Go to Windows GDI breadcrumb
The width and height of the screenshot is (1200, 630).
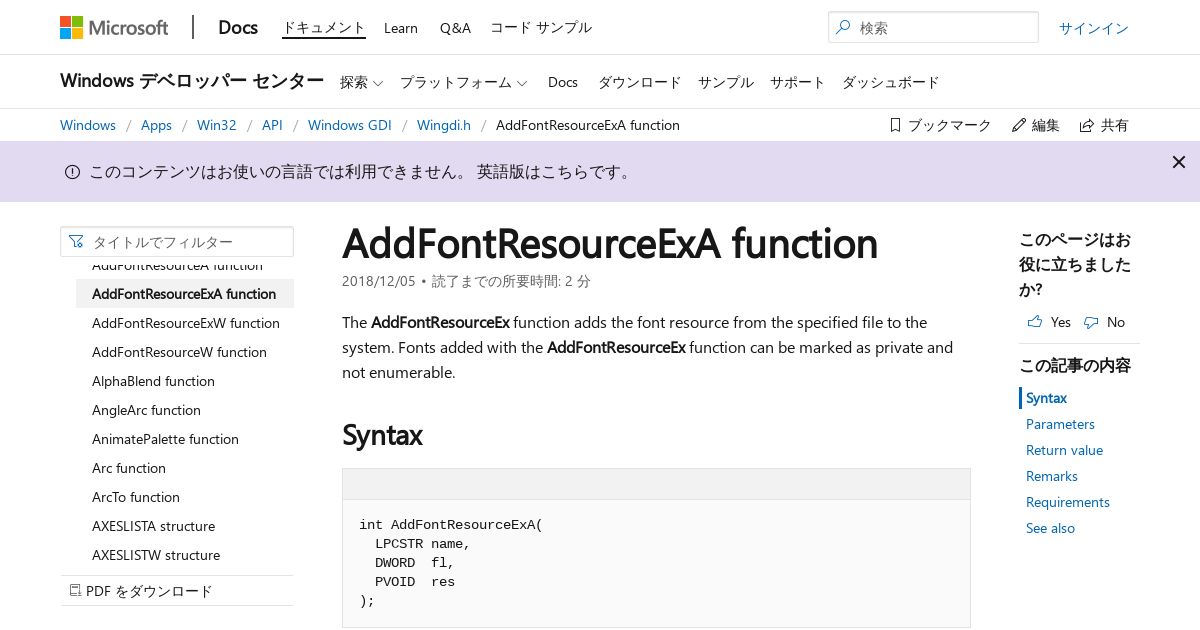click(349, 125)
